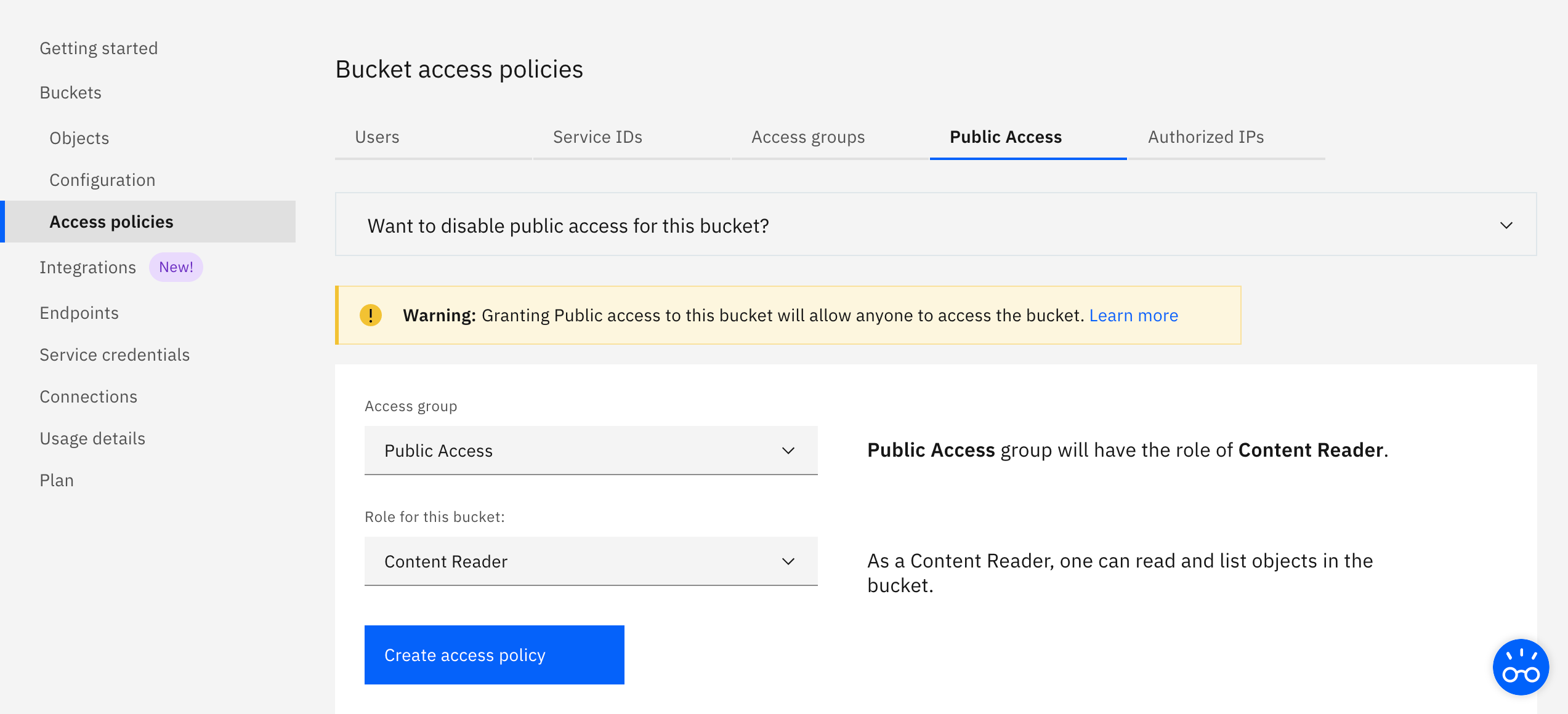The image size is (1568, 714).
Task: Switch to the Service IDs tab
Action: click(x=597, y=137)
